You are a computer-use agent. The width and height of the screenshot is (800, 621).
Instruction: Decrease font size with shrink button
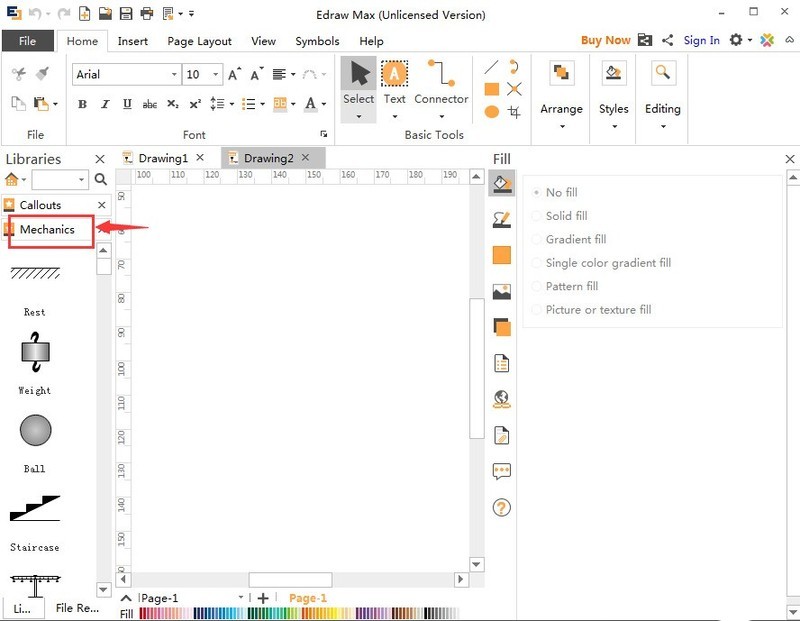point(257,74)
